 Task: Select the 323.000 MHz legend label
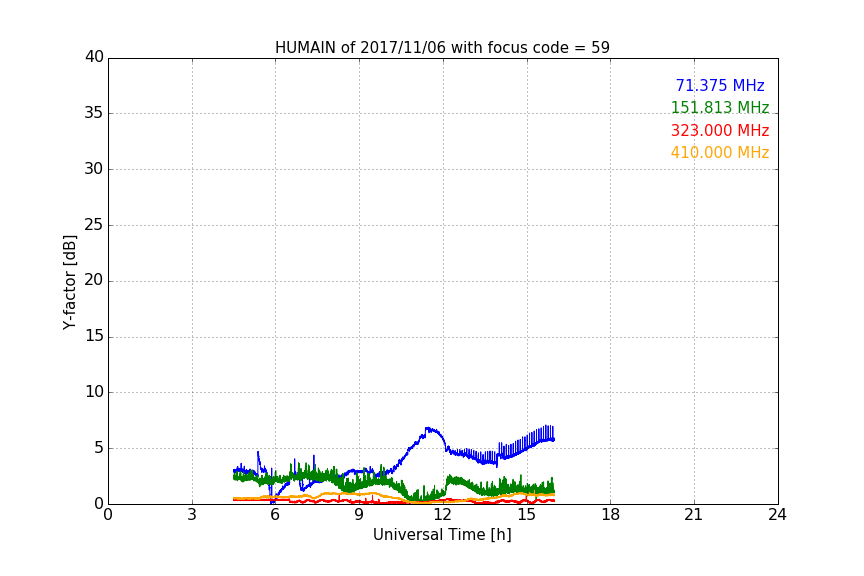point(720,131)
